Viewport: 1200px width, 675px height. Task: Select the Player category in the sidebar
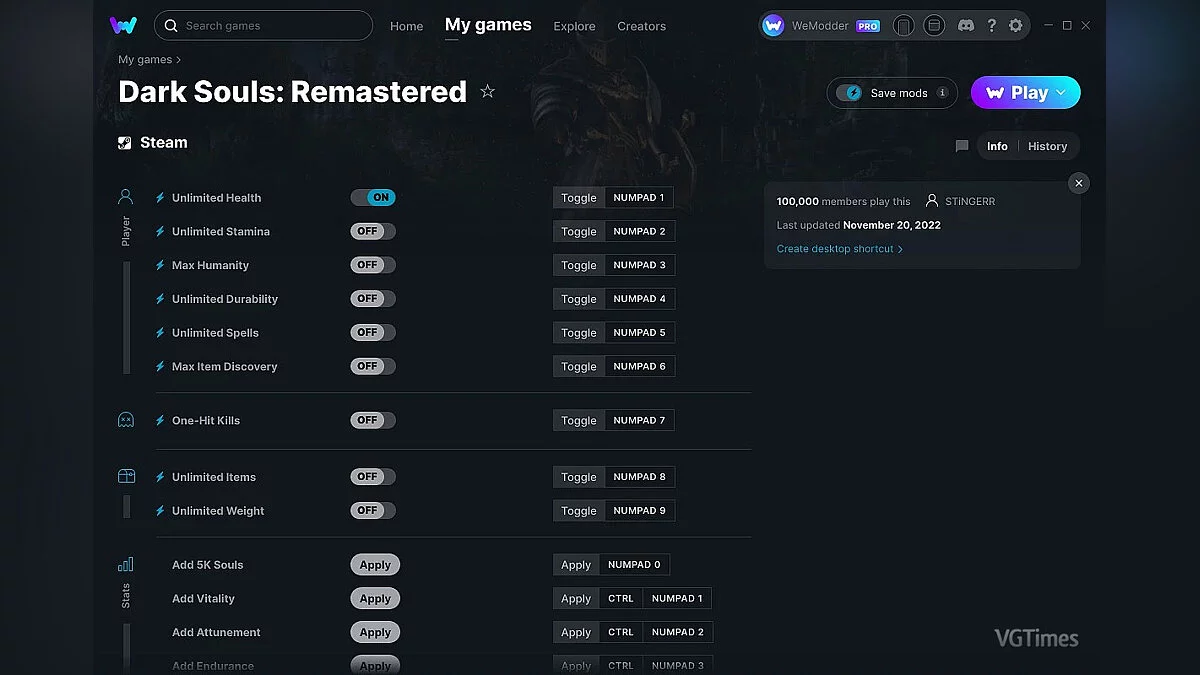click(124, 196)
